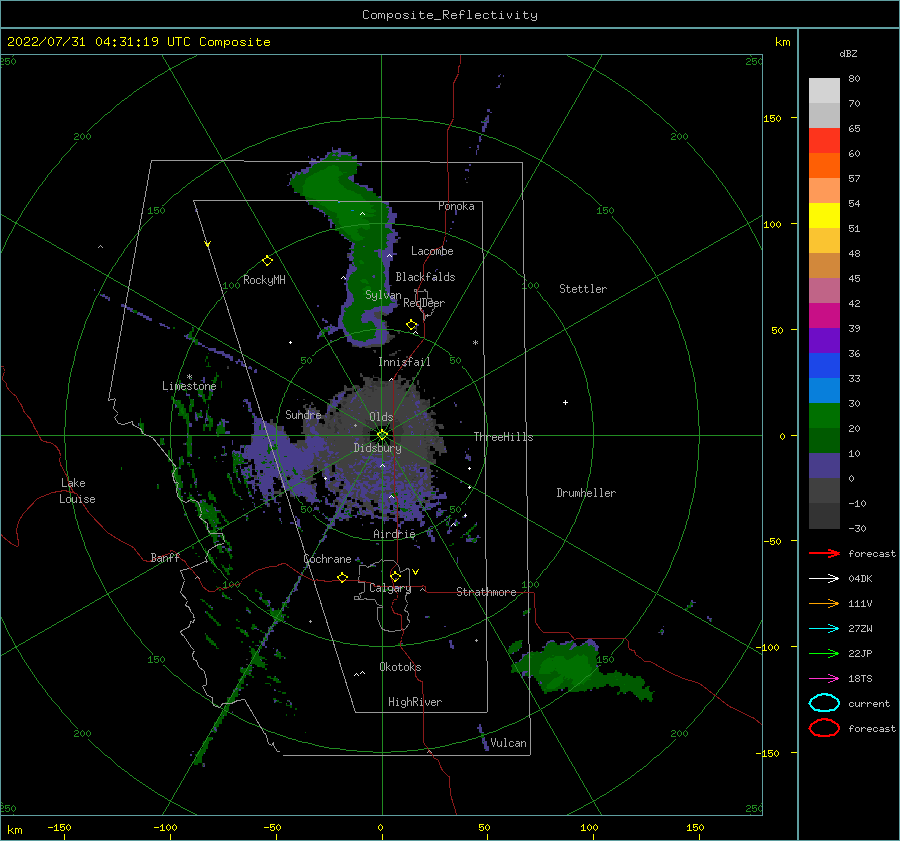
Task: Click the cyan current ellipse icon
Action: [824, 703]
